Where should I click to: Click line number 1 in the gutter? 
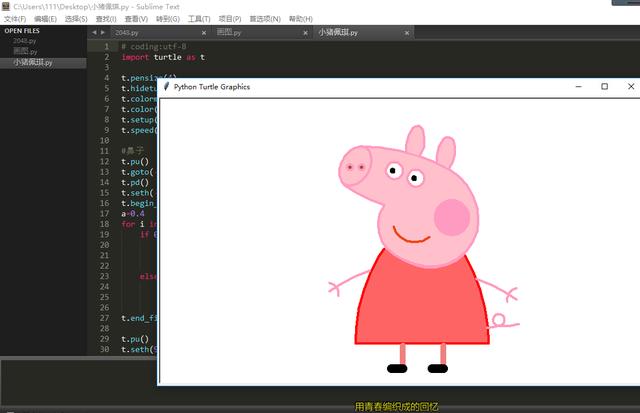[x=107, y=47]
